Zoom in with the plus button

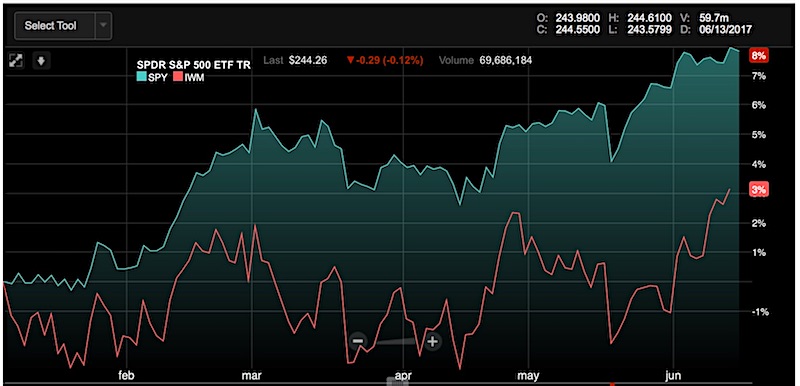433,341
